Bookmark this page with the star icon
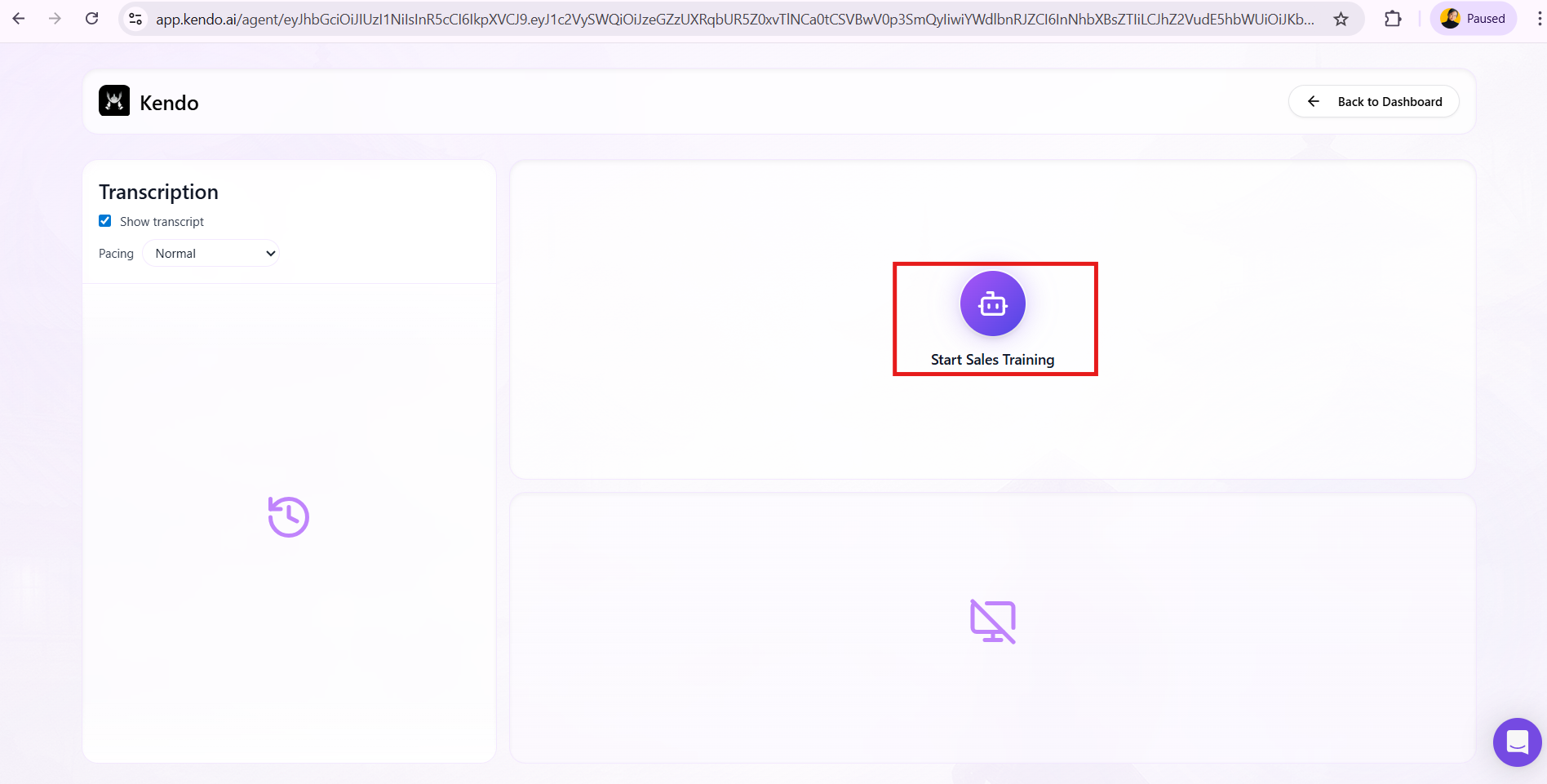 pyautogui.click(x=1341, y=19)
